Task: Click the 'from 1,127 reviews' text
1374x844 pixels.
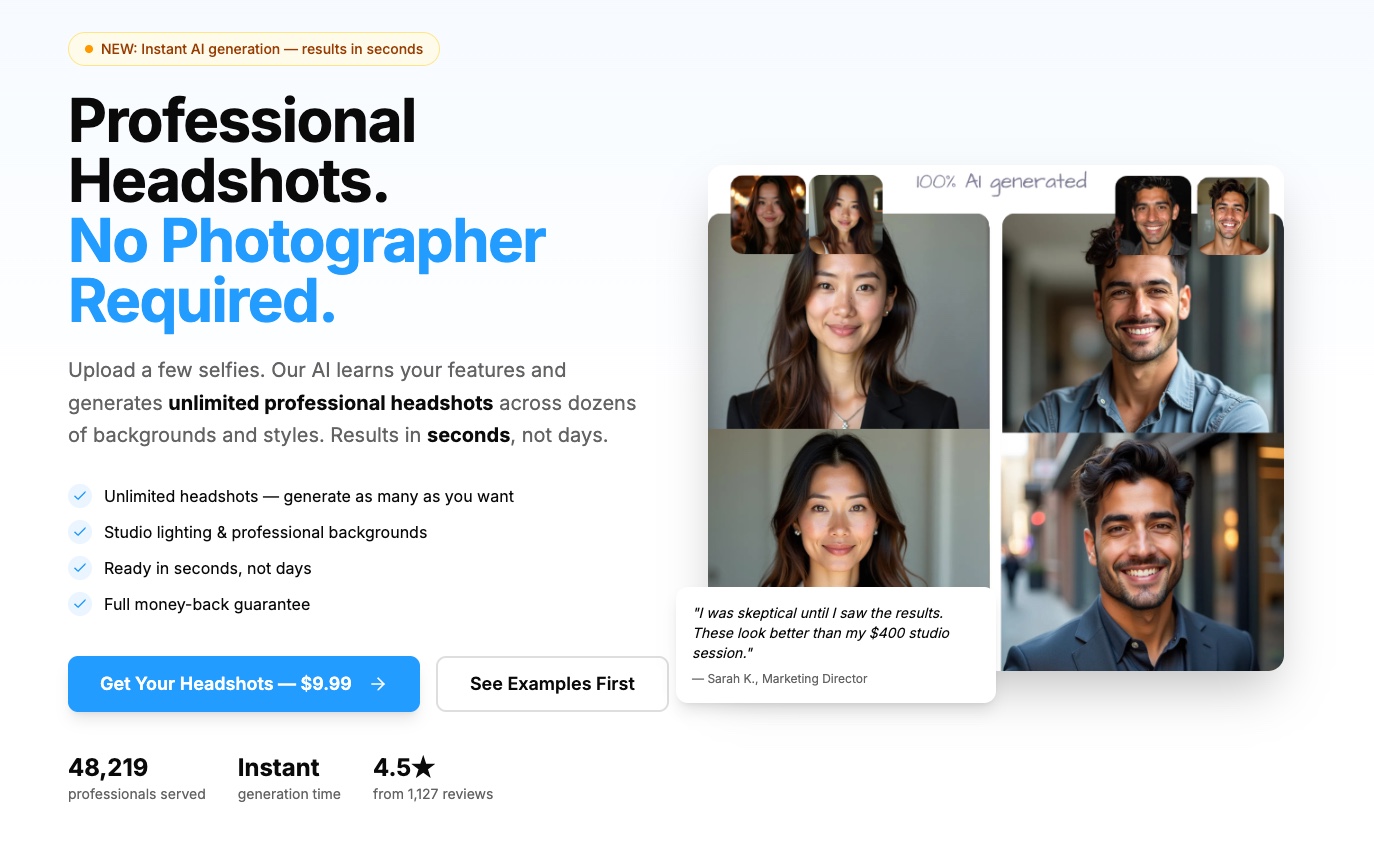Action: [433, 794]
